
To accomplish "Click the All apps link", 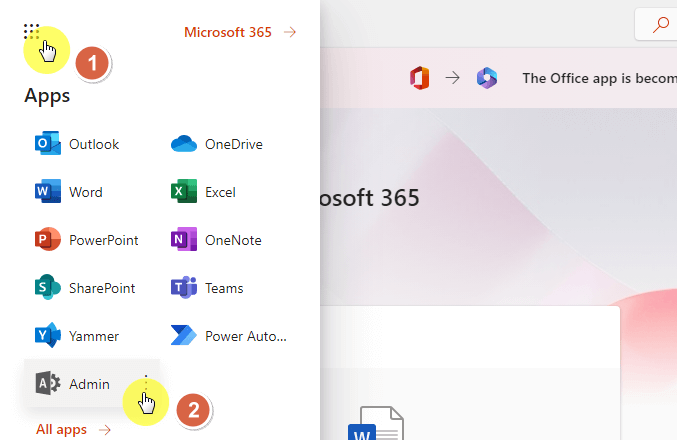I will point(61,430).
